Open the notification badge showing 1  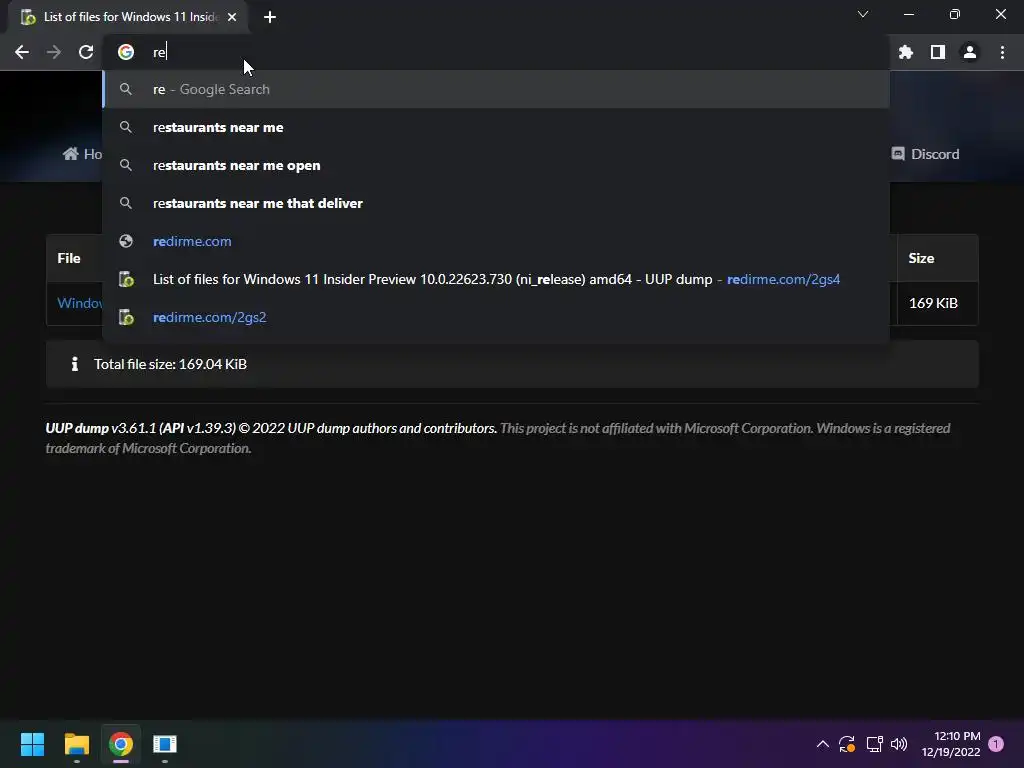coord(996,744)
